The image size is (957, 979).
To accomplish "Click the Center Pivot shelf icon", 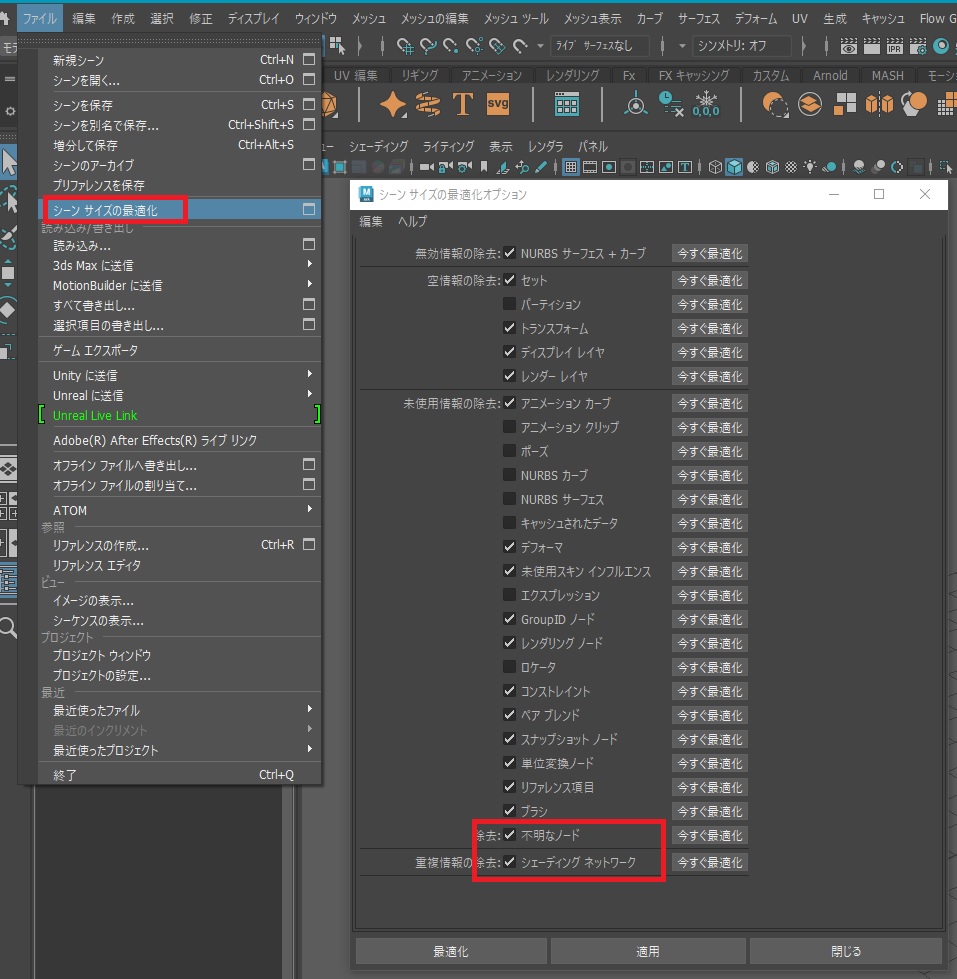I will coord(636,104).
